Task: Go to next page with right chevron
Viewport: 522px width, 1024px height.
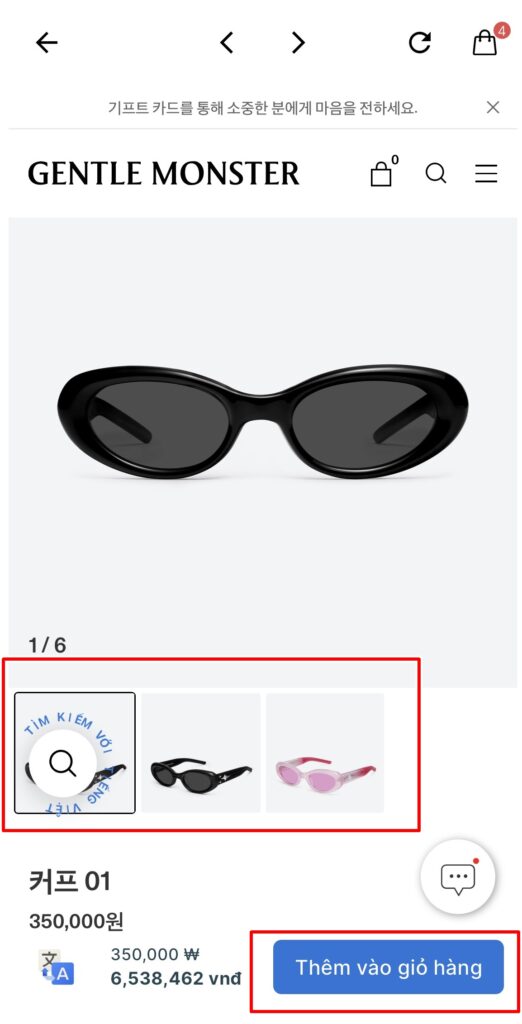Action: [x=298, y=43]
